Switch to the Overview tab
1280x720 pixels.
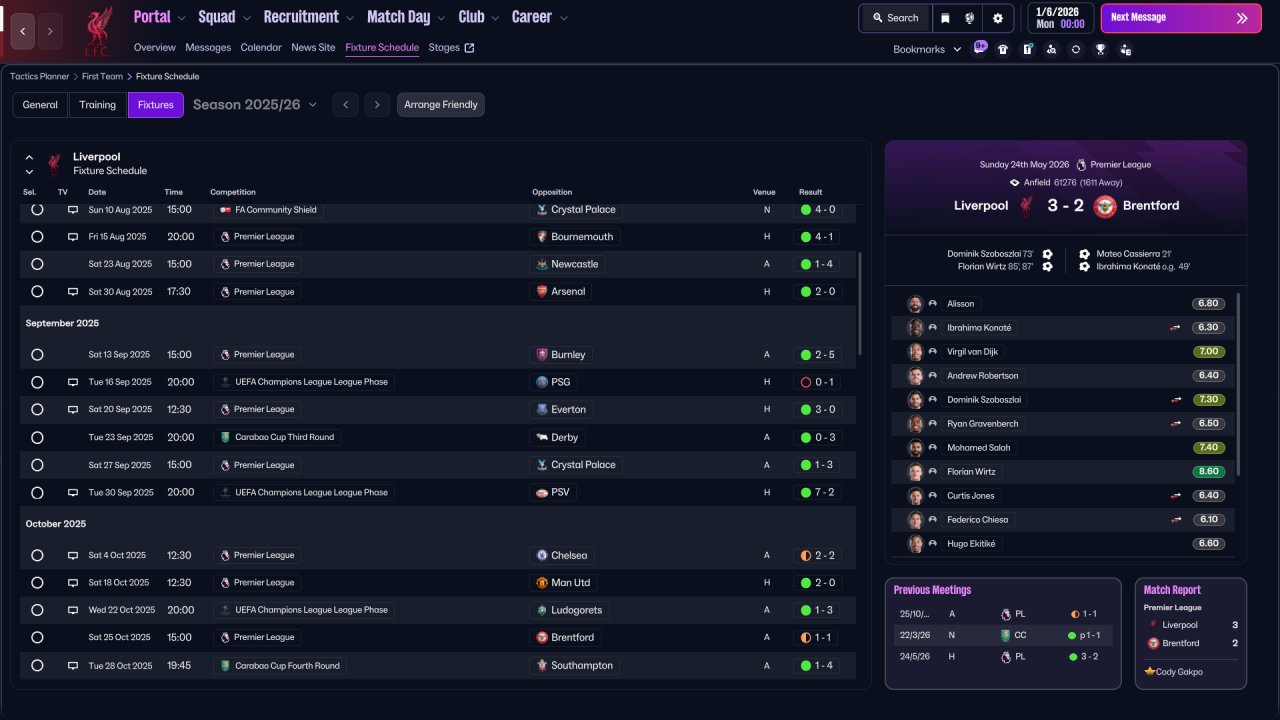pyautogui.click(x=154, y=47)
